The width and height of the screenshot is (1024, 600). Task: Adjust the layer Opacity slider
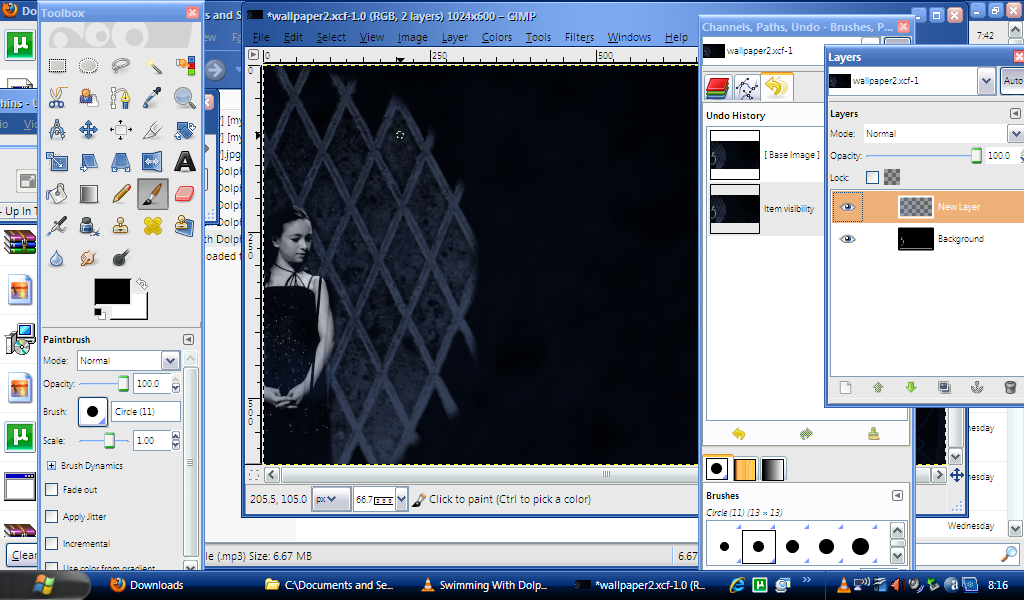point(923,156)
